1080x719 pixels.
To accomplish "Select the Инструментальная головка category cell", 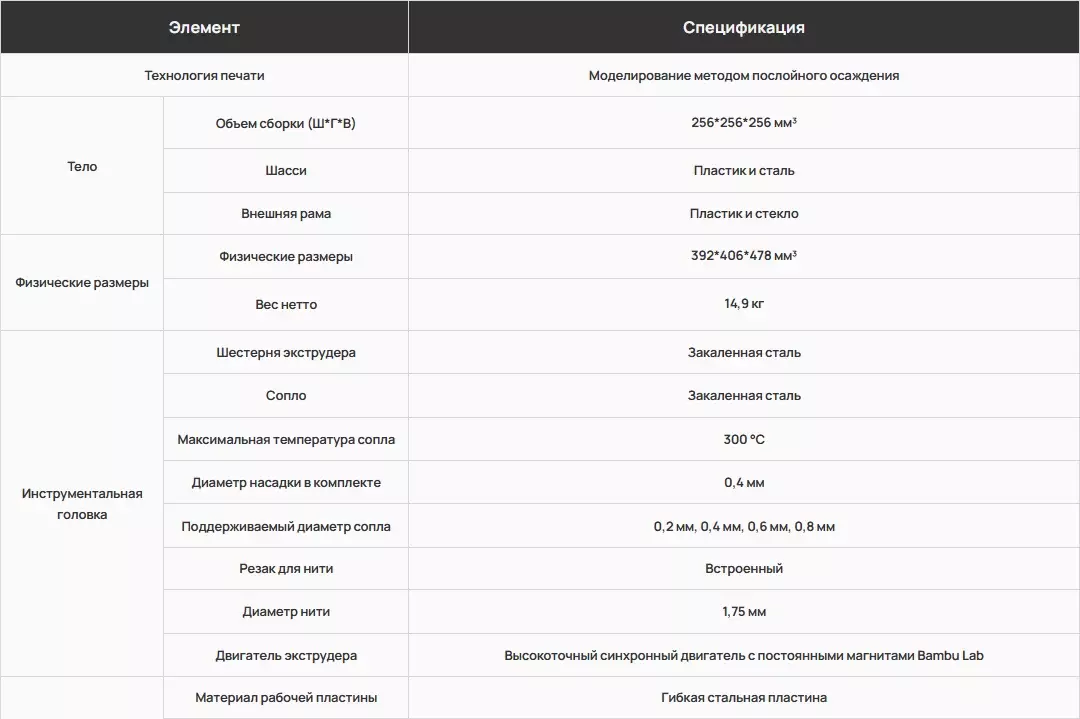I will (x=82, y=503).
